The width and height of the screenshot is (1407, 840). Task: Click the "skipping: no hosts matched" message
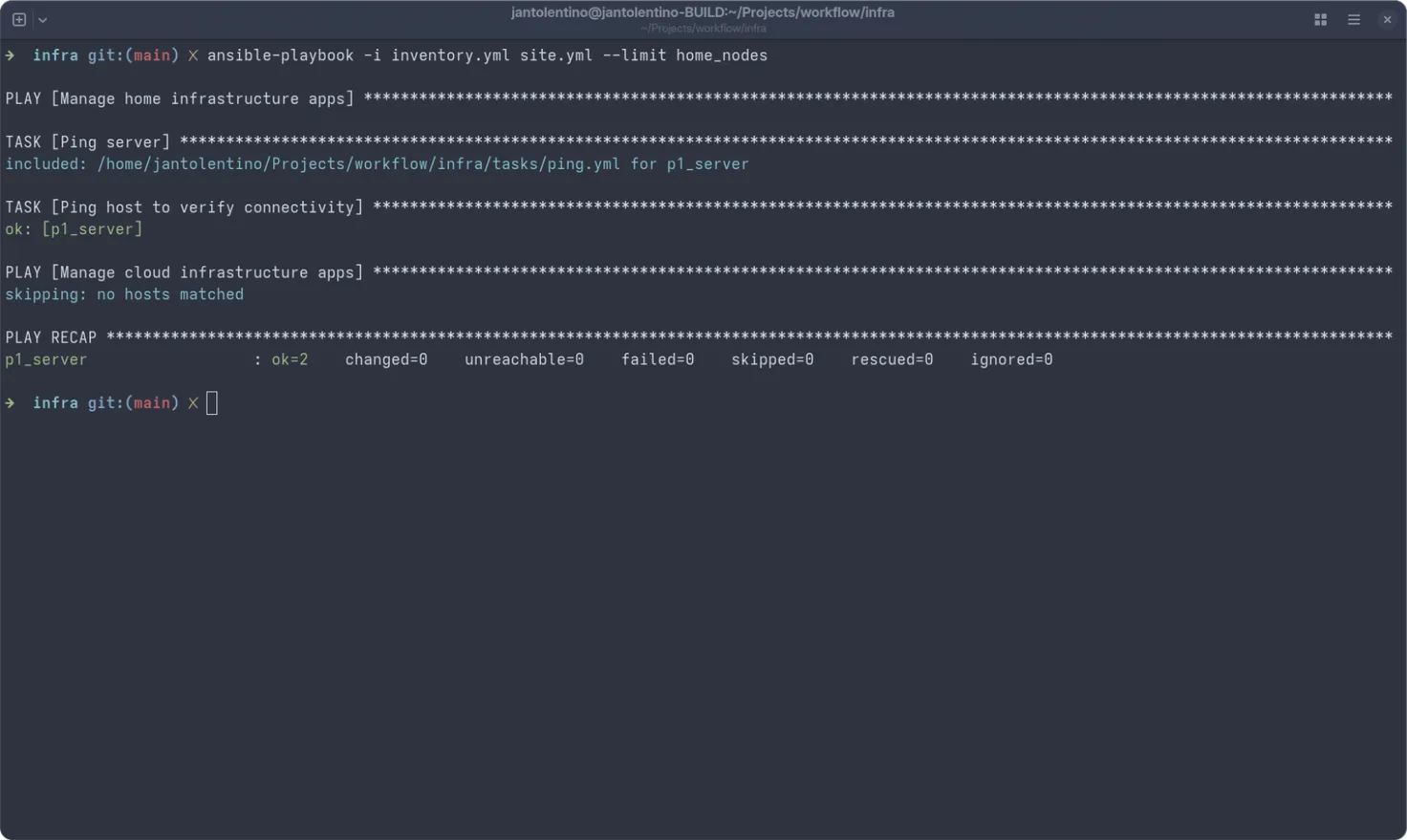124,294
